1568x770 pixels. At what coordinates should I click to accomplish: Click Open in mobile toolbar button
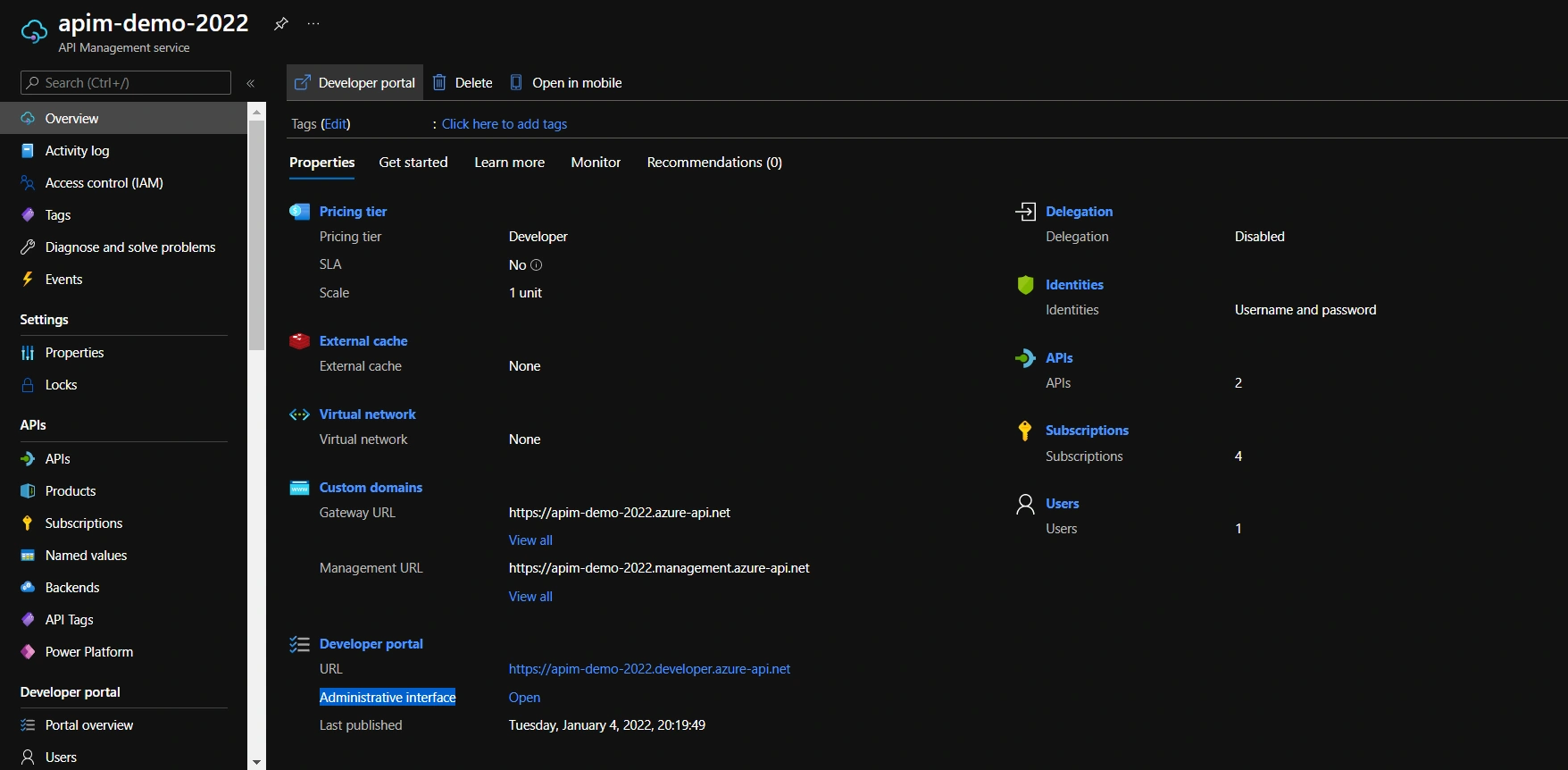pos(565,83)
